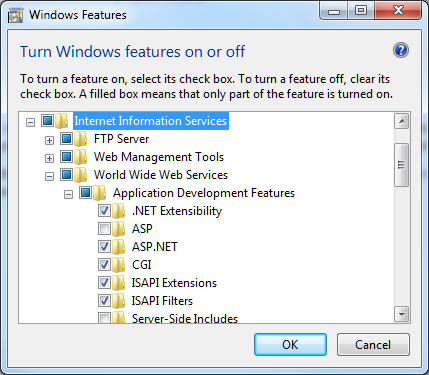Click the Cancel button
Screen dimensions: 429x375
click(373, 345)
